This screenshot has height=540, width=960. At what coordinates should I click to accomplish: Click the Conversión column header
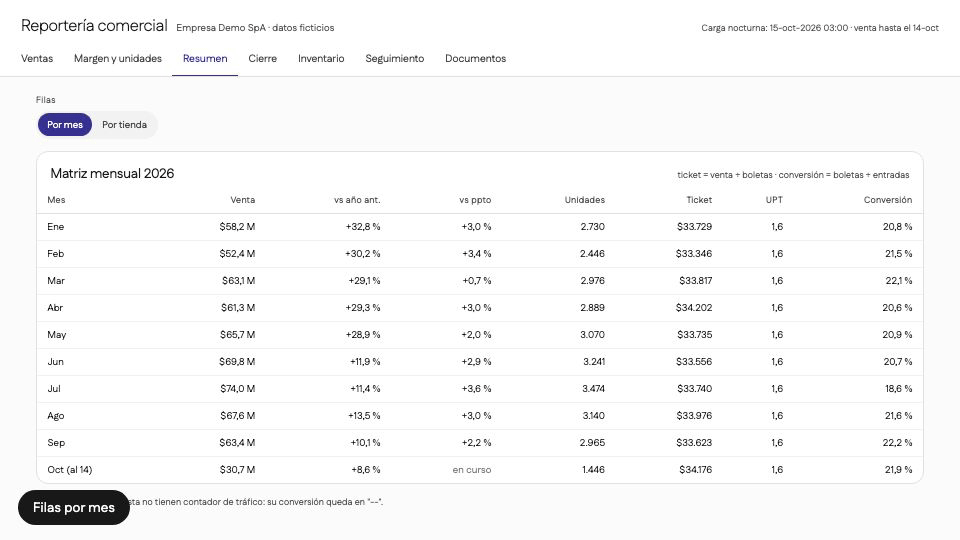click(888, 200)
